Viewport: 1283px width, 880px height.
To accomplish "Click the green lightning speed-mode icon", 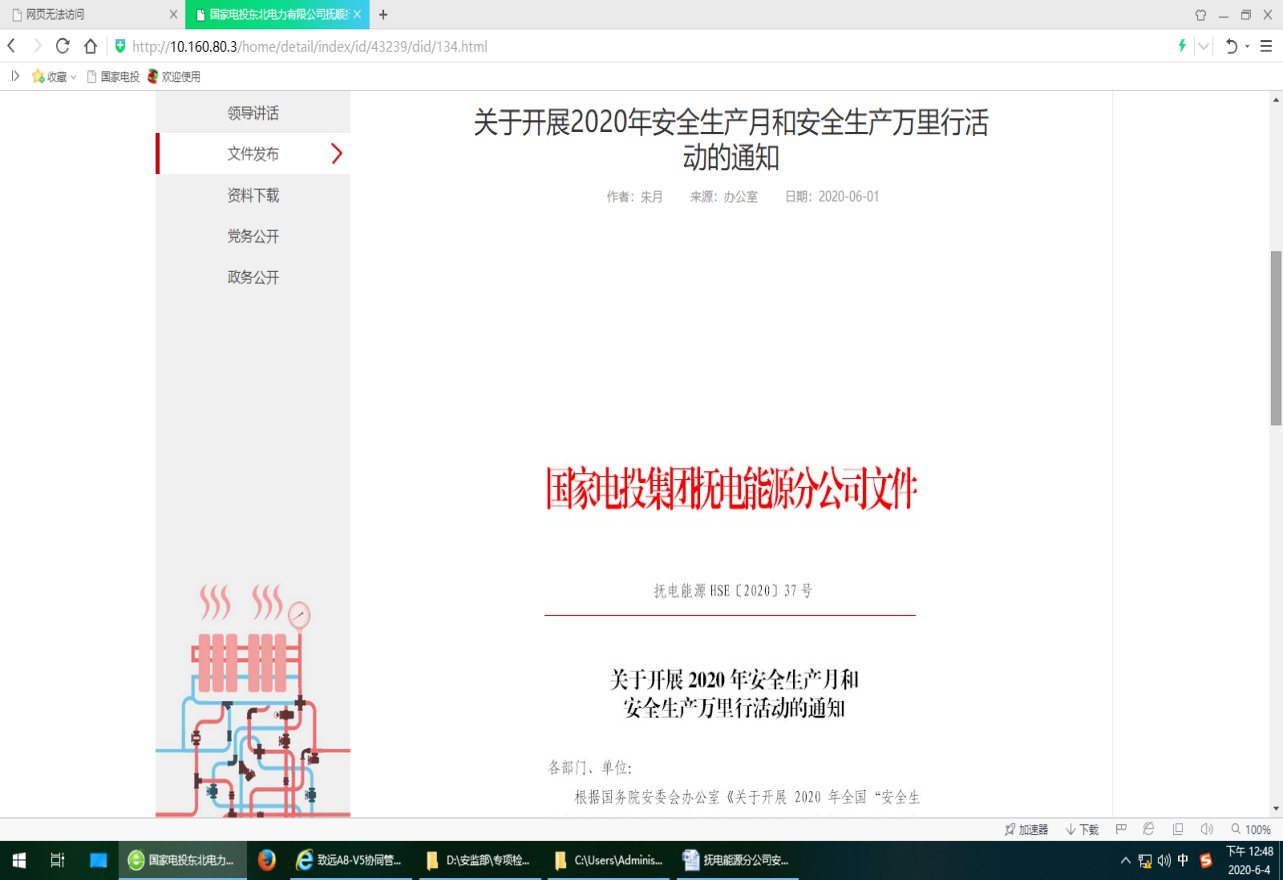I will point(1182,46).
